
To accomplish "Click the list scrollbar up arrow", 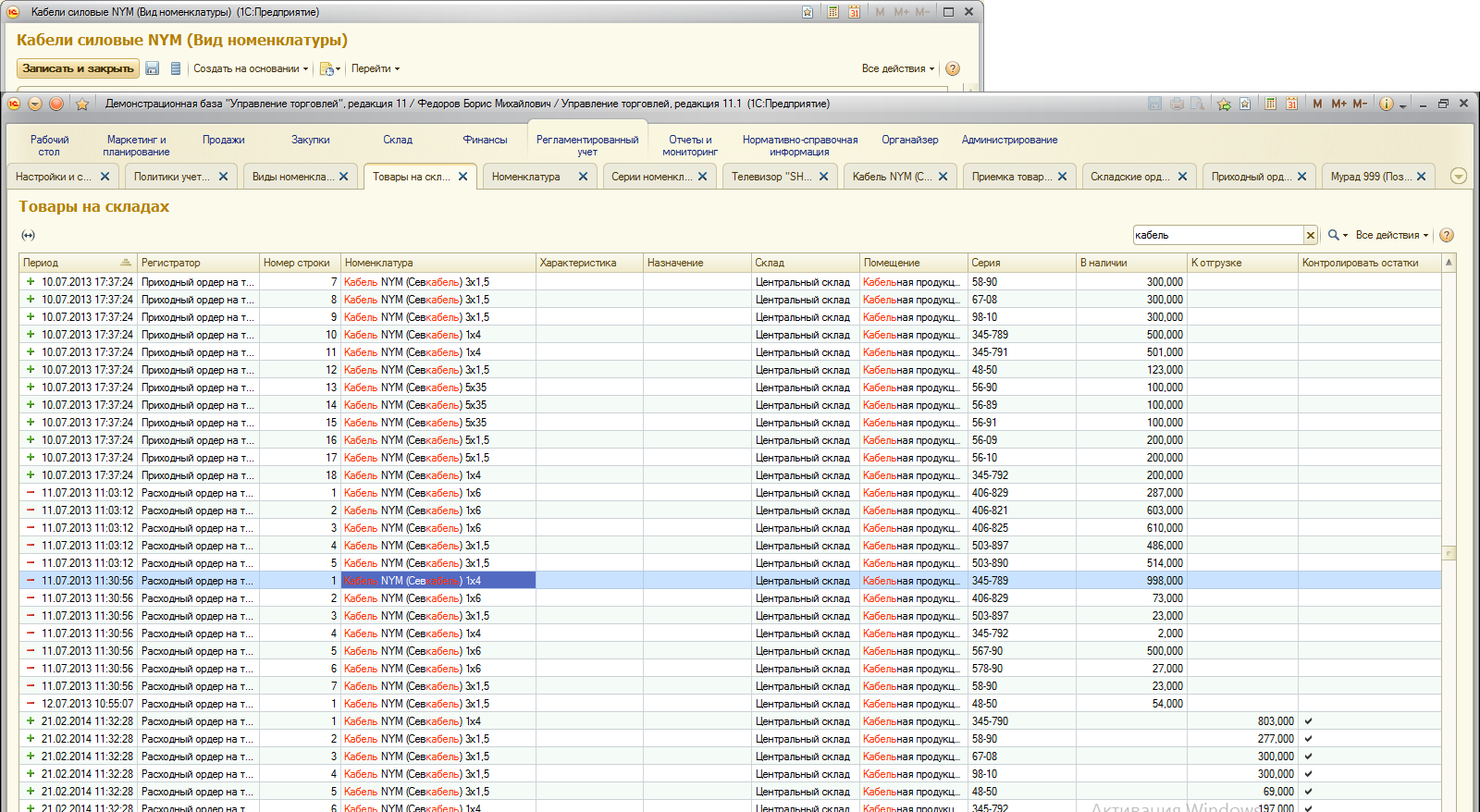I will pyautogui.click(x=1449, y=263).
